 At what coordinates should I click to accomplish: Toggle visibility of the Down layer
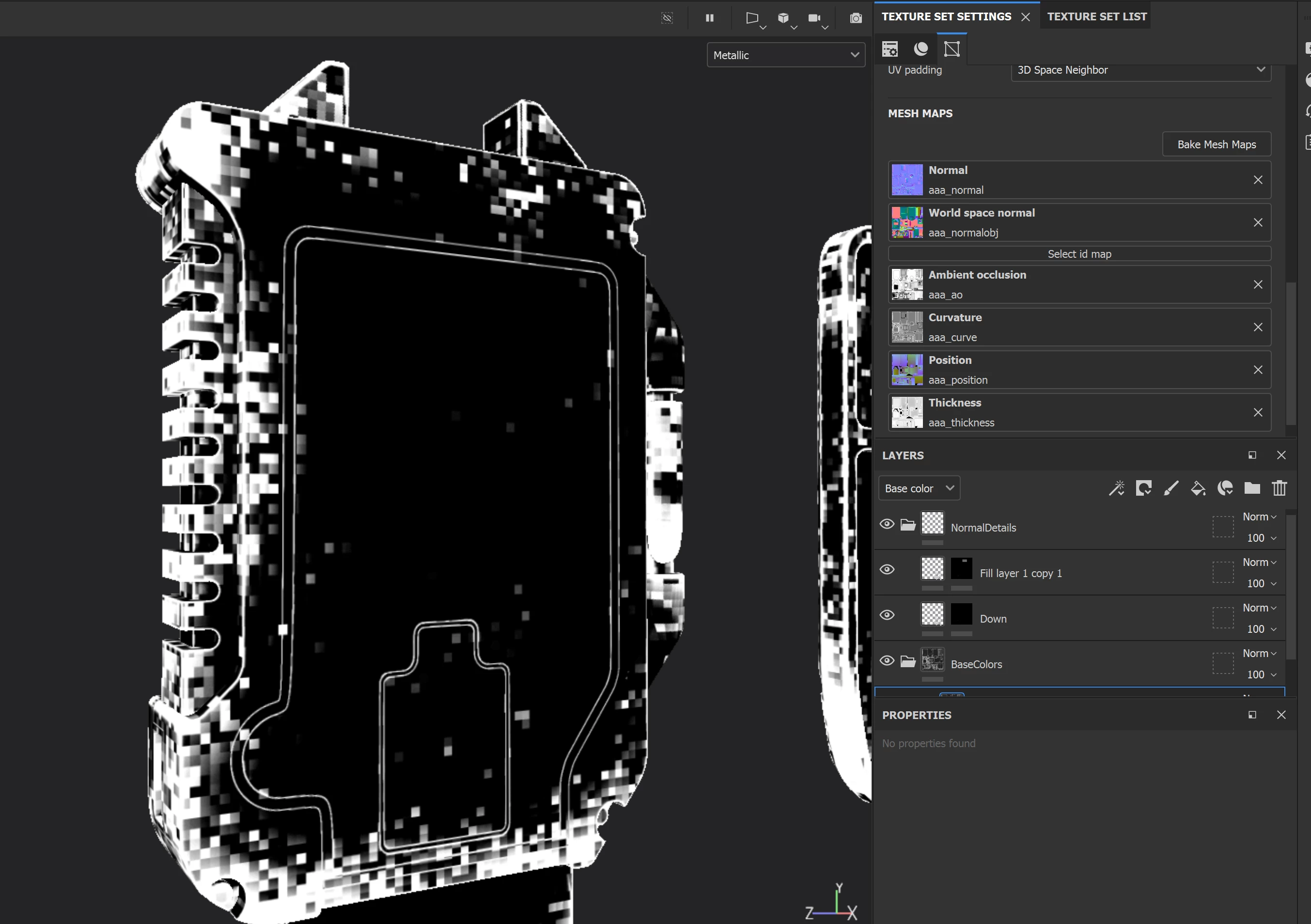(x=887, y=615)
